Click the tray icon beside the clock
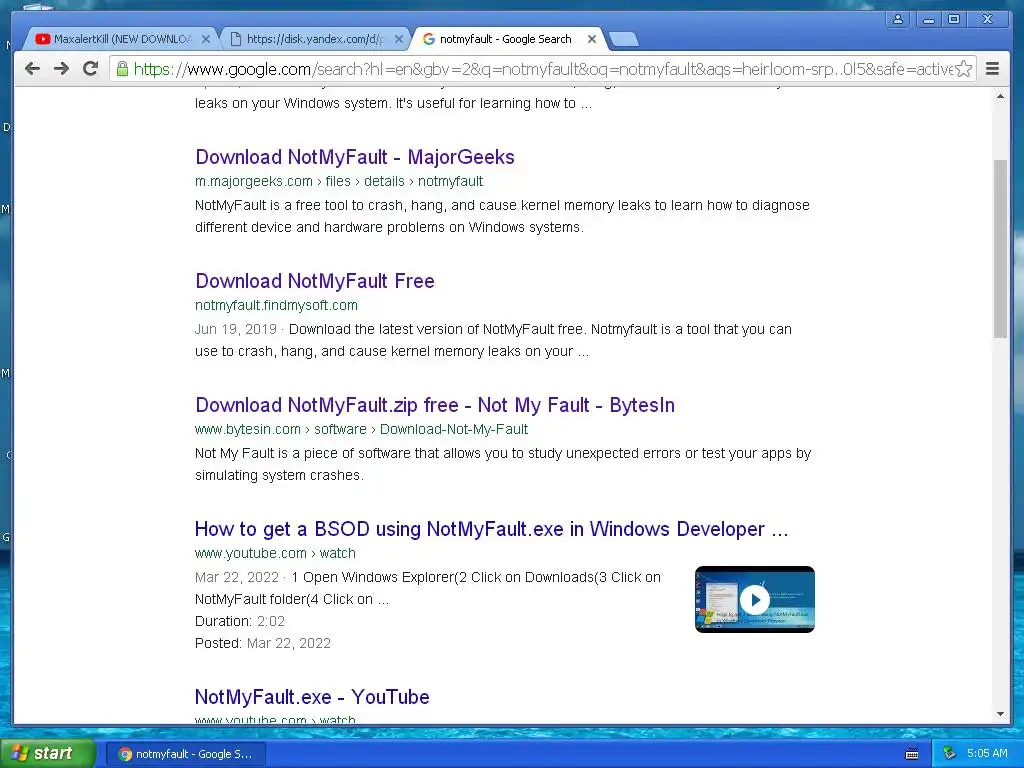The height and width of the screenshot is (768, 1024). pyautogui.click(x=950, y=753)
